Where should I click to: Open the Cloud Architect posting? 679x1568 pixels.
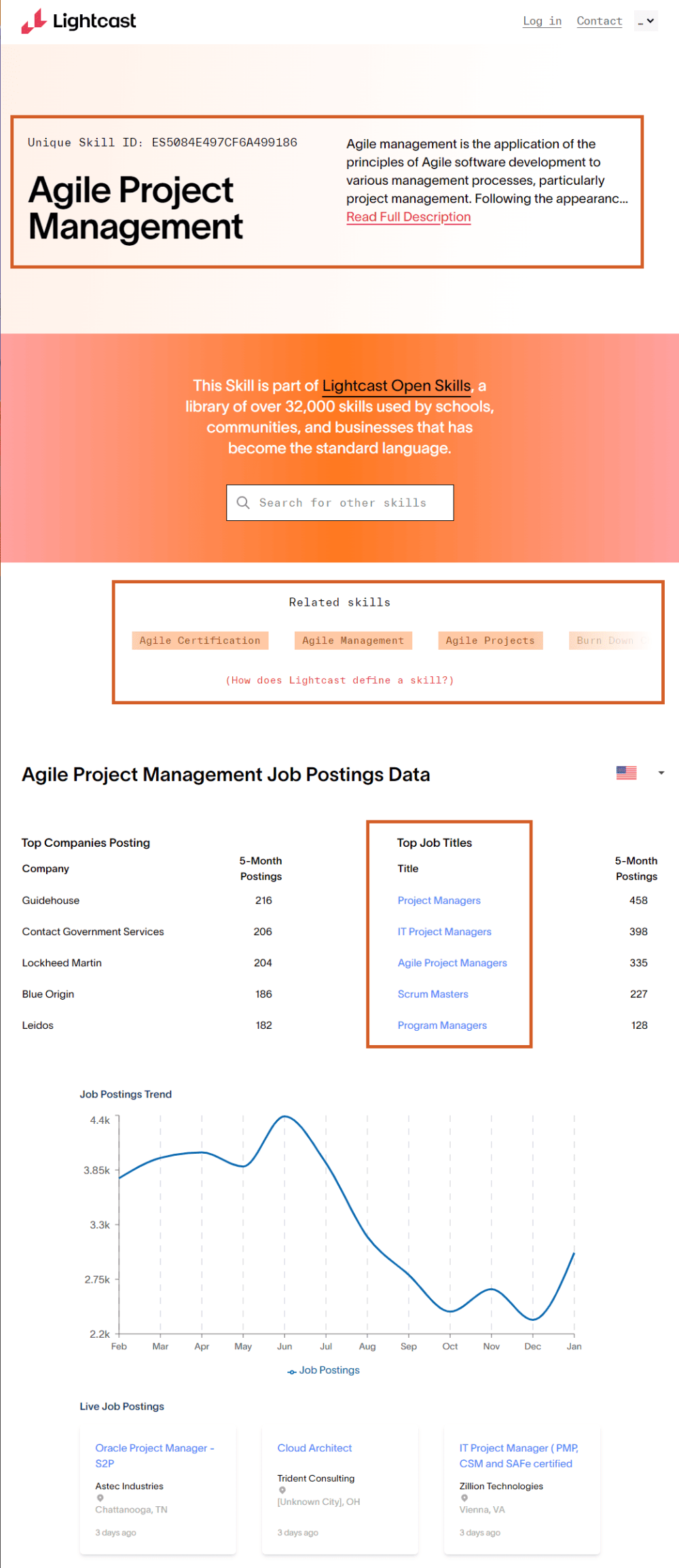(314, 1448)
